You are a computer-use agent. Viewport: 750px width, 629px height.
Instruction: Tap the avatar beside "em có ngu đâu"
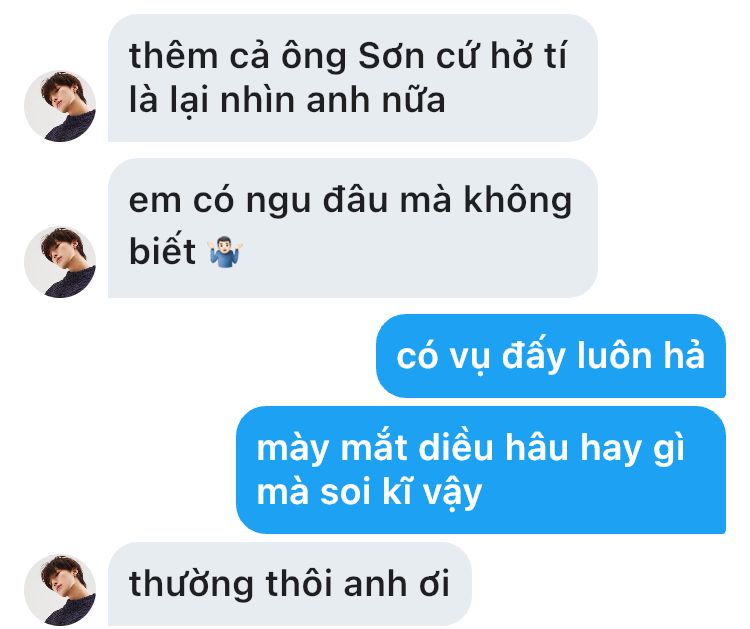click(60, 262)
